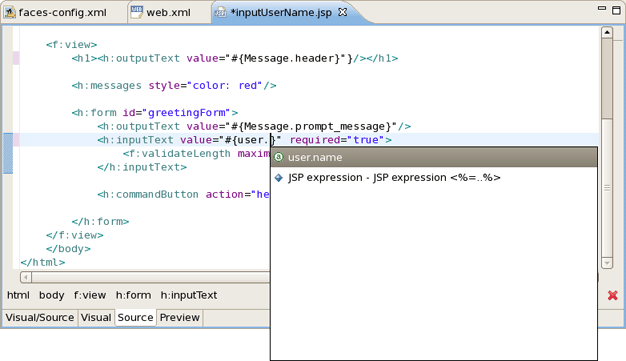Select body in the tag breadcrumb
The height and width of the screenshot is (361, 626).
[x=52, y=295]
